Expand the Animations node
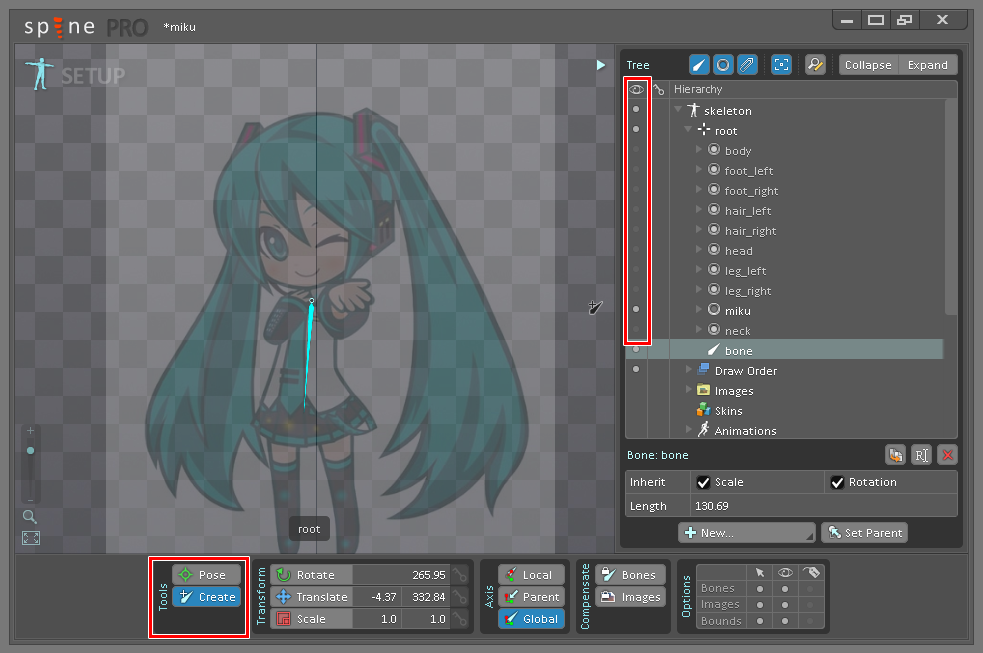This screenshot has height=653, width=983. 689,429
